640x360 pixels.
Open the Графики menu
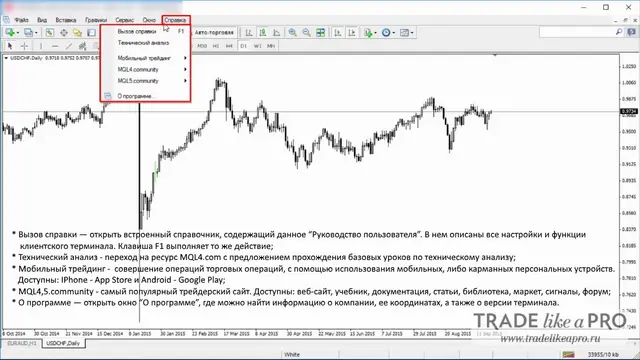pyautogui.click(x=96, y=20)
